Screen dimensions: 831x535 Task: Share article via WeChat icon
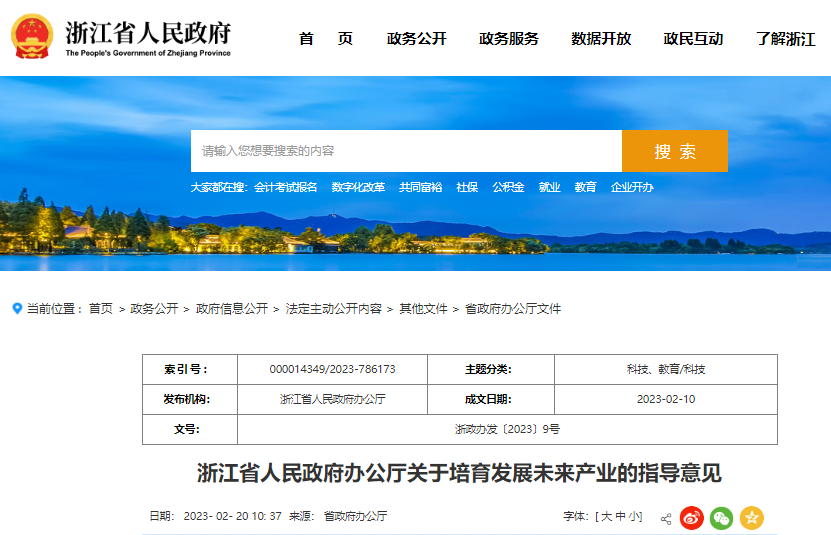[722, 518]
